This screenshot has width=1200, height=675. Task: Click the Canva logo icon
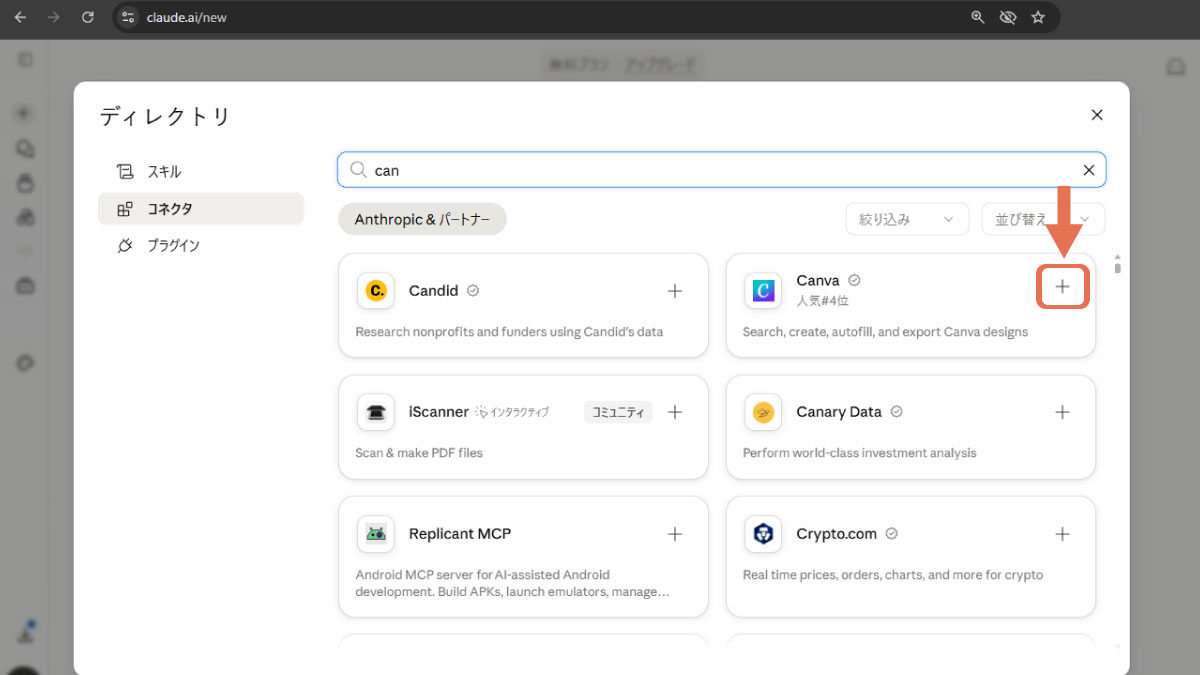(x=763, y=291)
